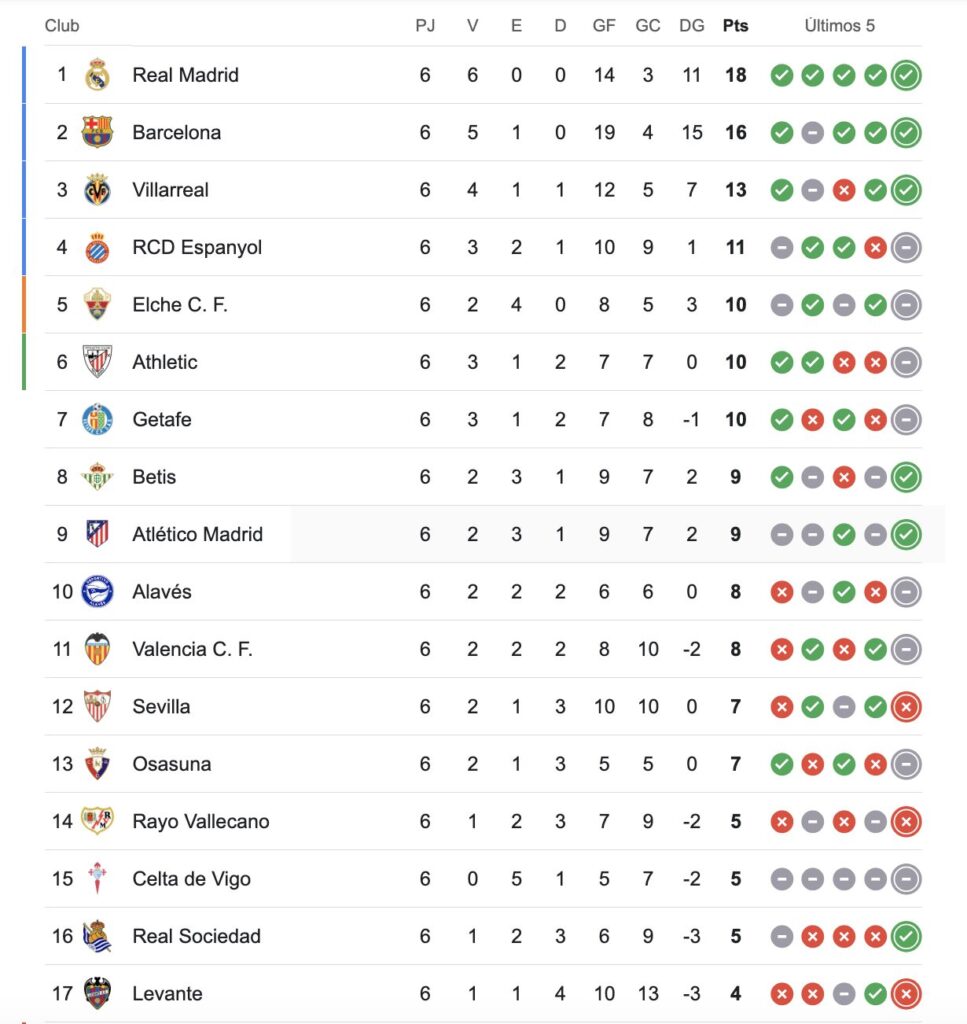This screenshot has width=967, height=1024.
Task: Click the Levante club crest
Action: pyautogui.click(x=97, y=994)
